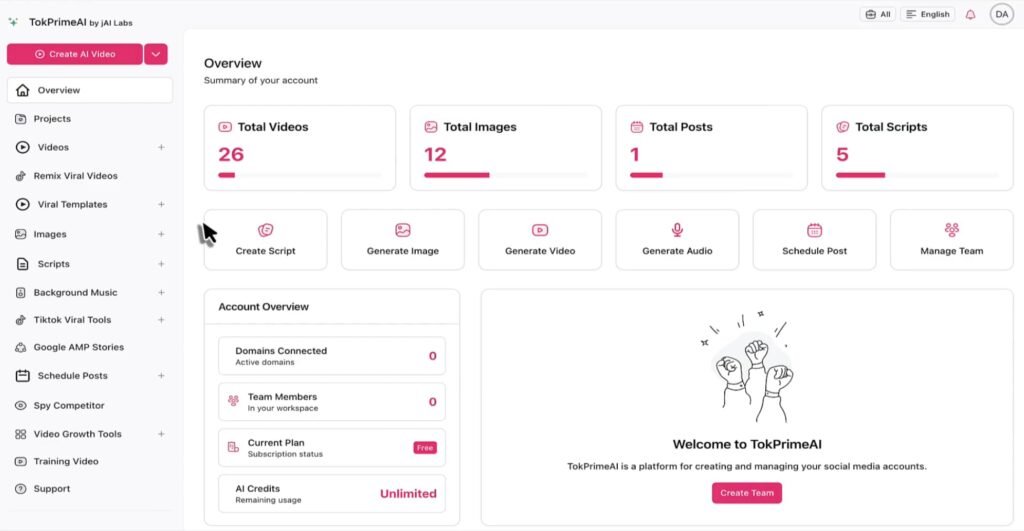The image size is (1024, 531).
Task: Open the All workspace filter
Action: pos(878,15)
